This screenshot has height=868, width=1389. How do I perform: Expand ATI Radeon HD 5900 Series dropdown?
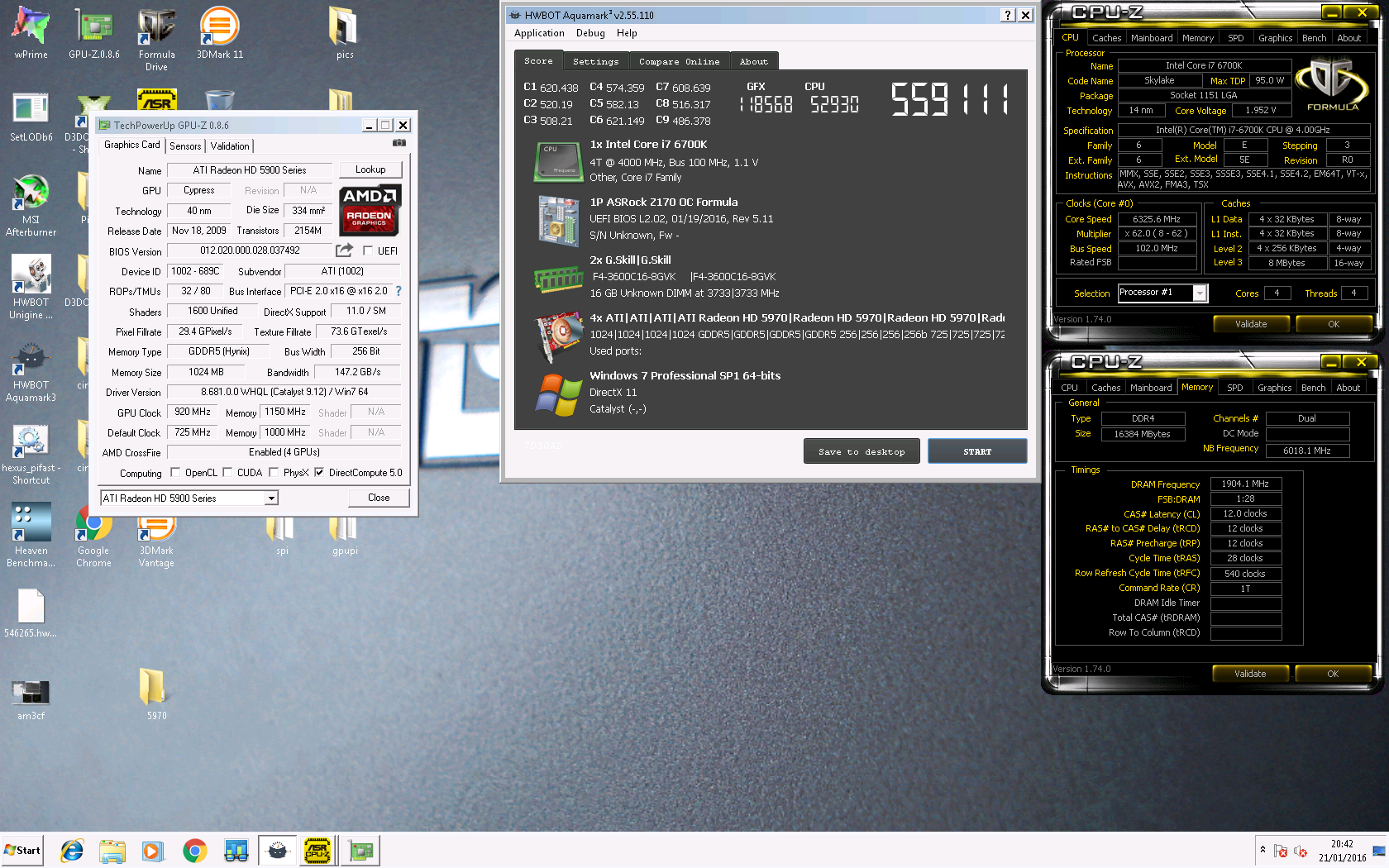tap(270, 498)
